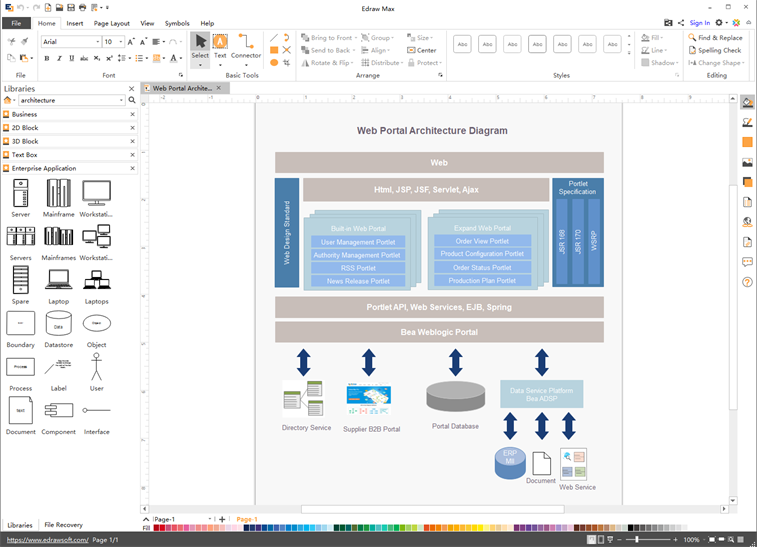The width and height of the screenshot is (757, 547).
Task: Adjust the zoom slider handle
Action: click(x=637, y=539)
